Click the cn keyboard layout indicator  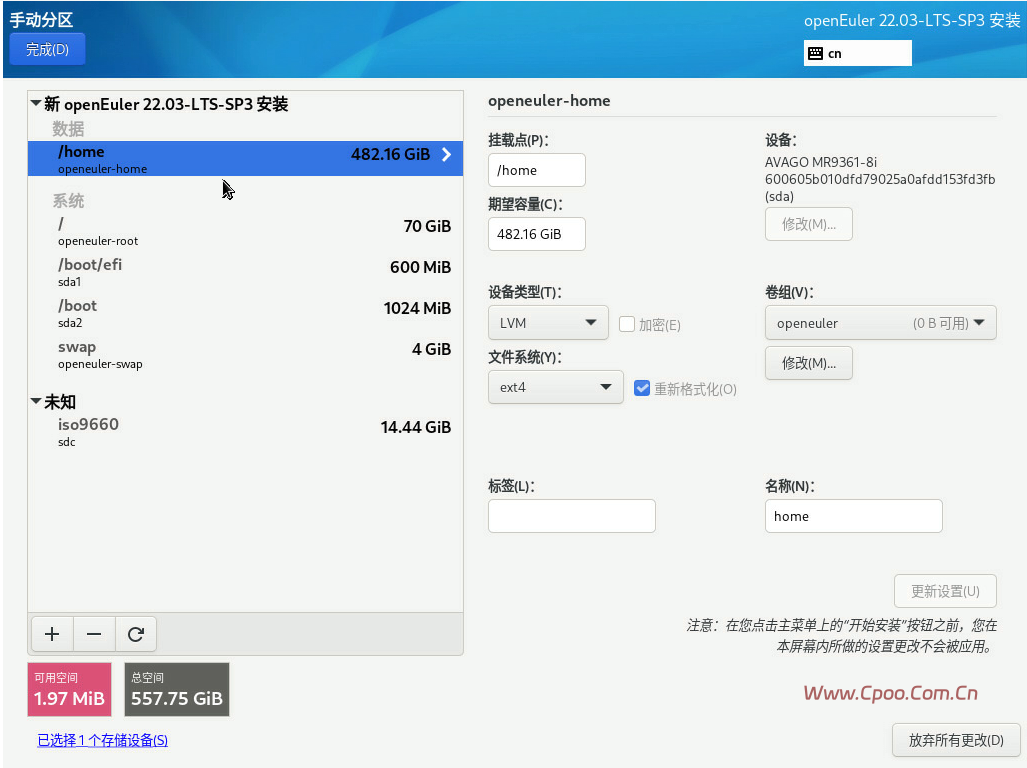coord(857,53)
